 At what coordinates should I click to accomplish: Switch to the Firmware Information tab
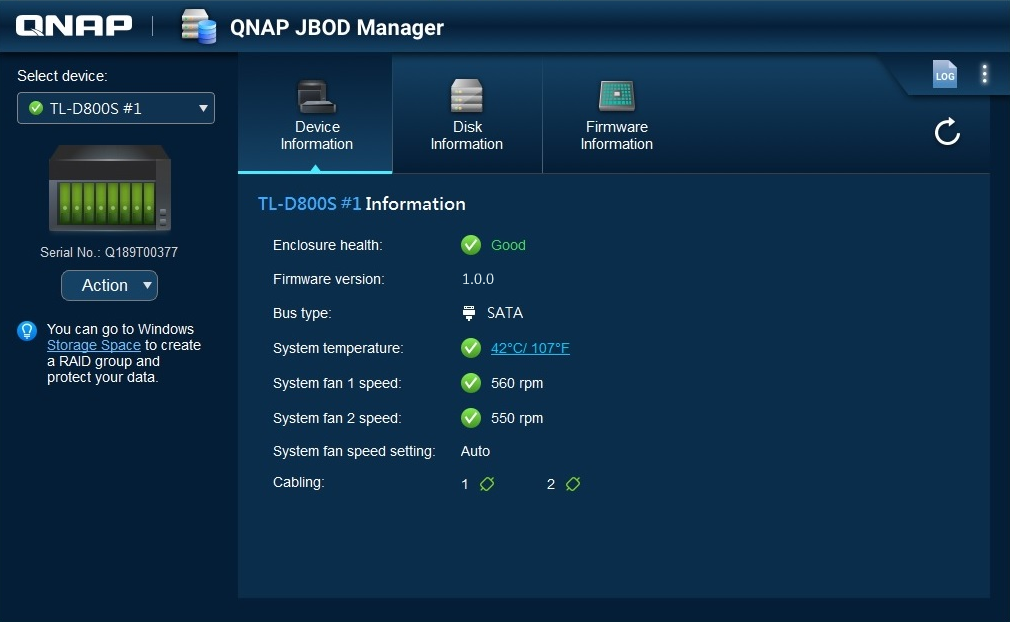tap(616, 116)
